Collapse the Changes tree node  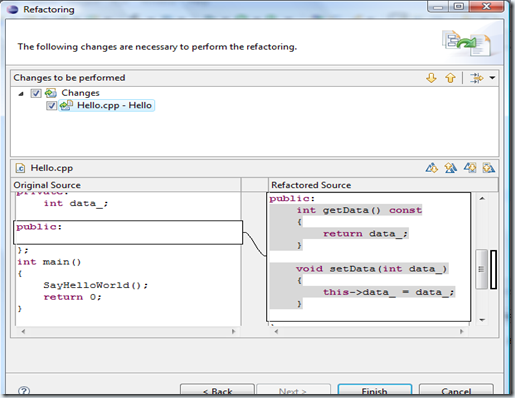pyautogui.click(x=21, y=94)
